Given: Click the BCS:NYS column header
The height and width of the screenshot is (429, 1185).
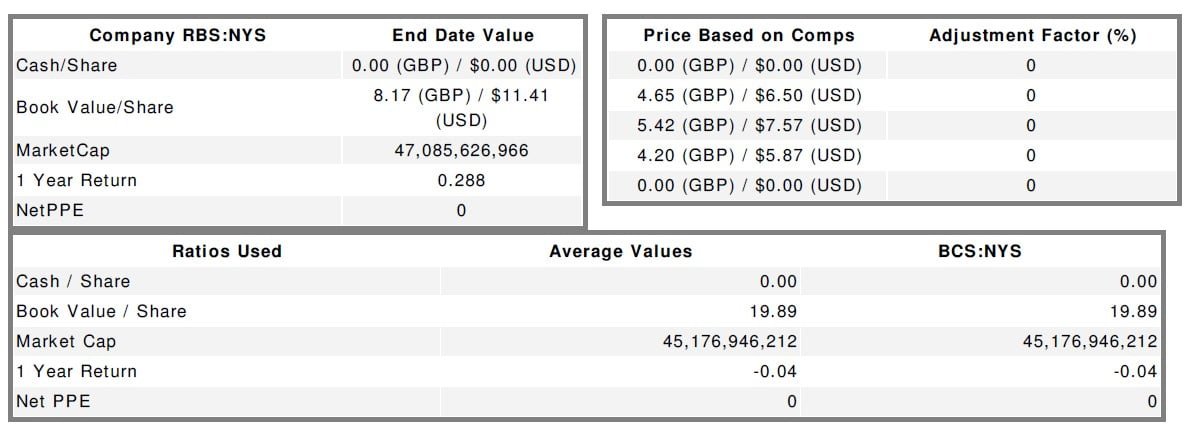Looking at the screenshot, I should (x=981, y=252).
